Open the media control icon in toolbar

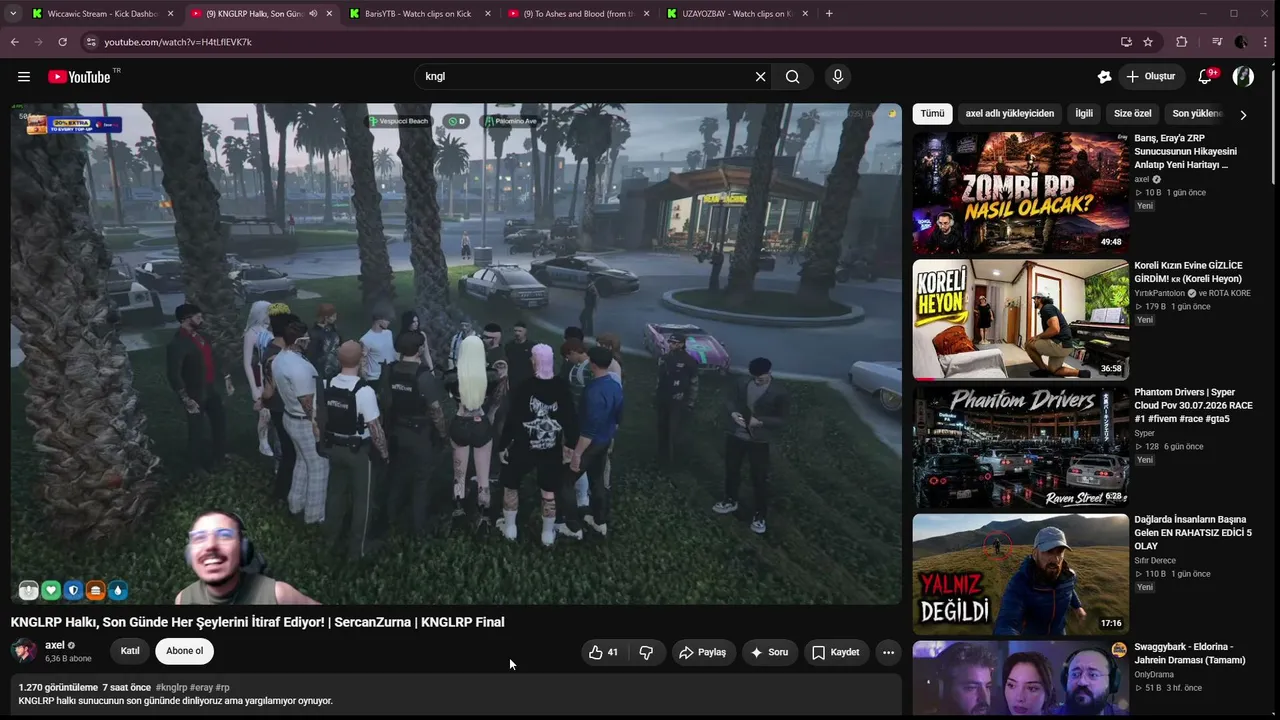pyautogui.click(x=1216, y=42)
